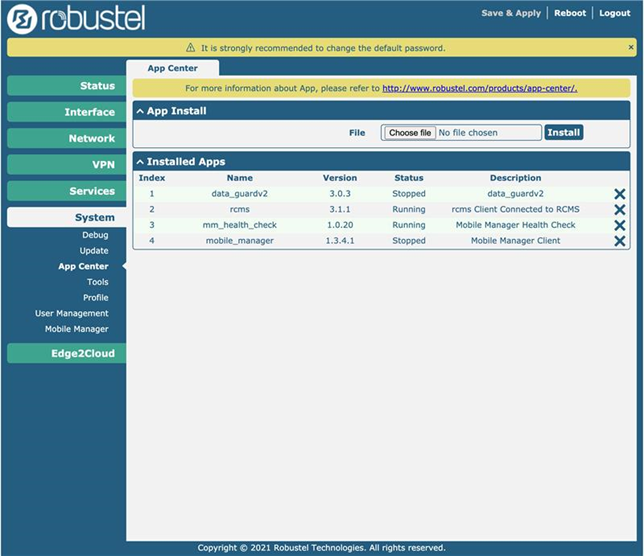
Task: Click the copyright footer text
Action: [322, 548]
